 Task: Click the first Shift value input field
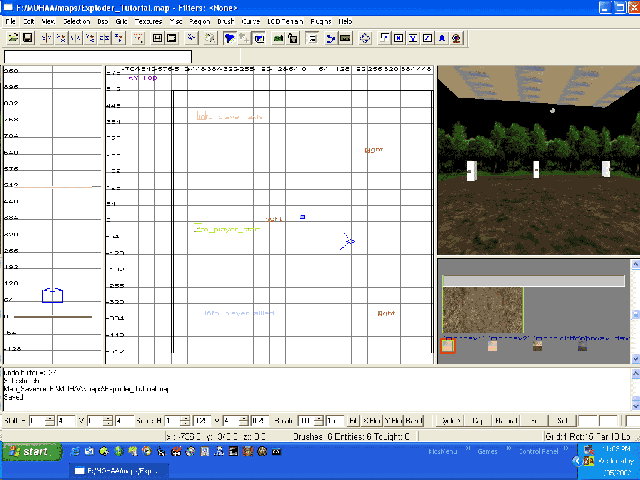click(x=38, y=421)
